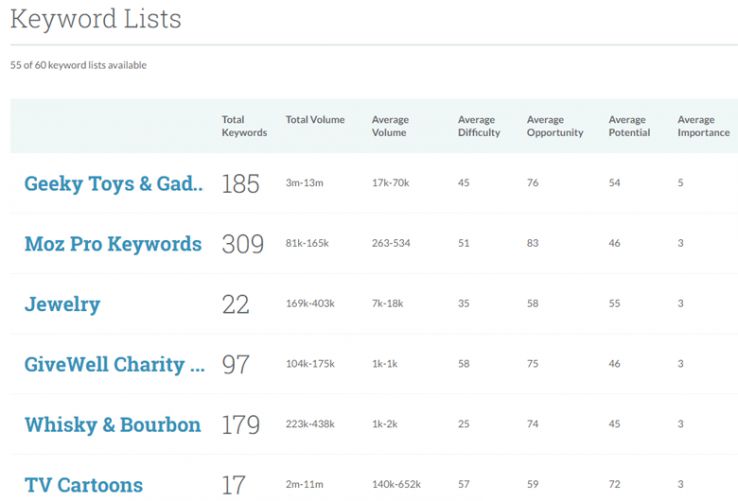Sort by Total Volume column header
The height and width of the screenshot is (501, 738).
[x=315, y=120]
